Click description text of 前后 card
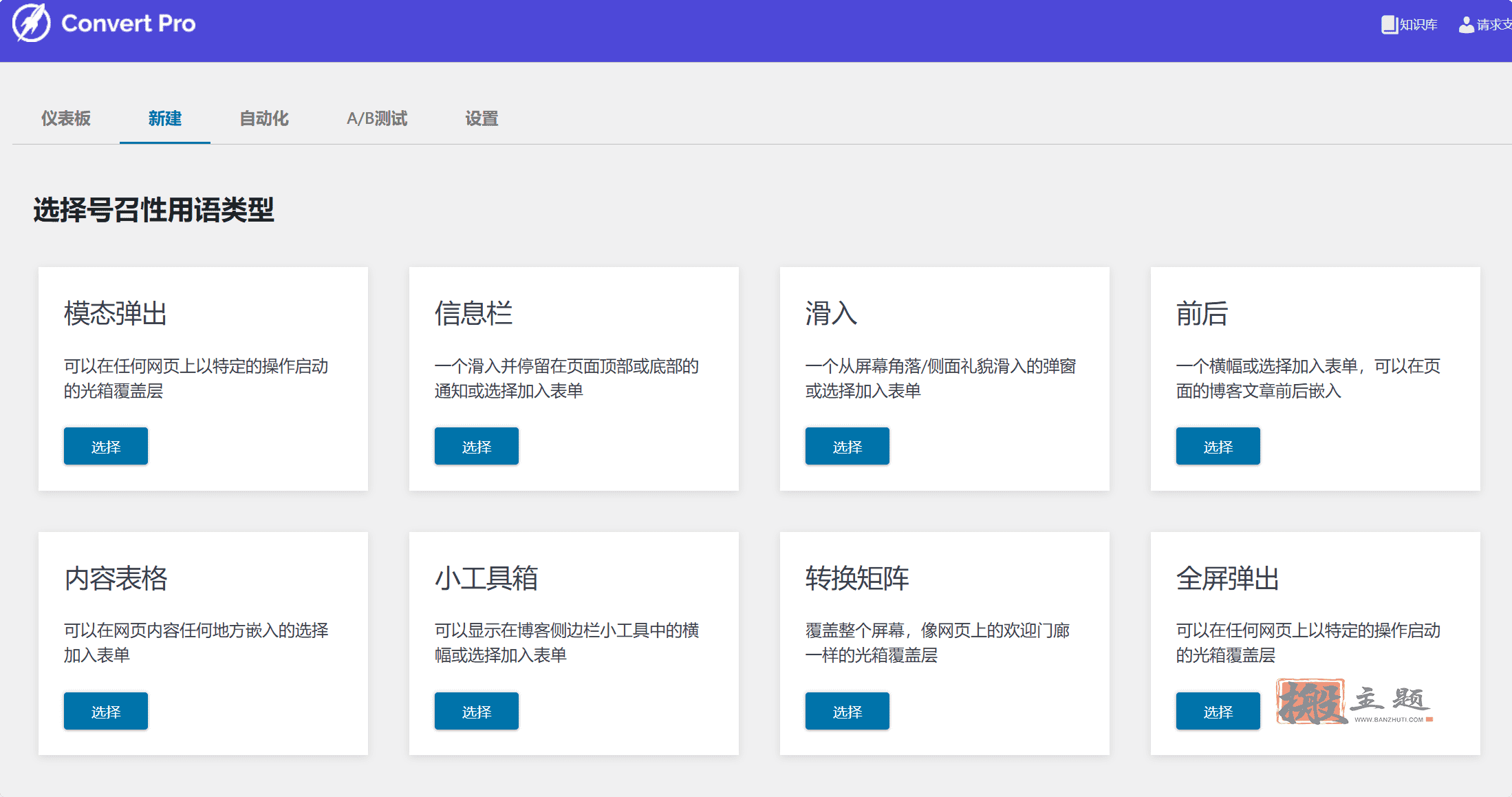 click(1308, 379)
